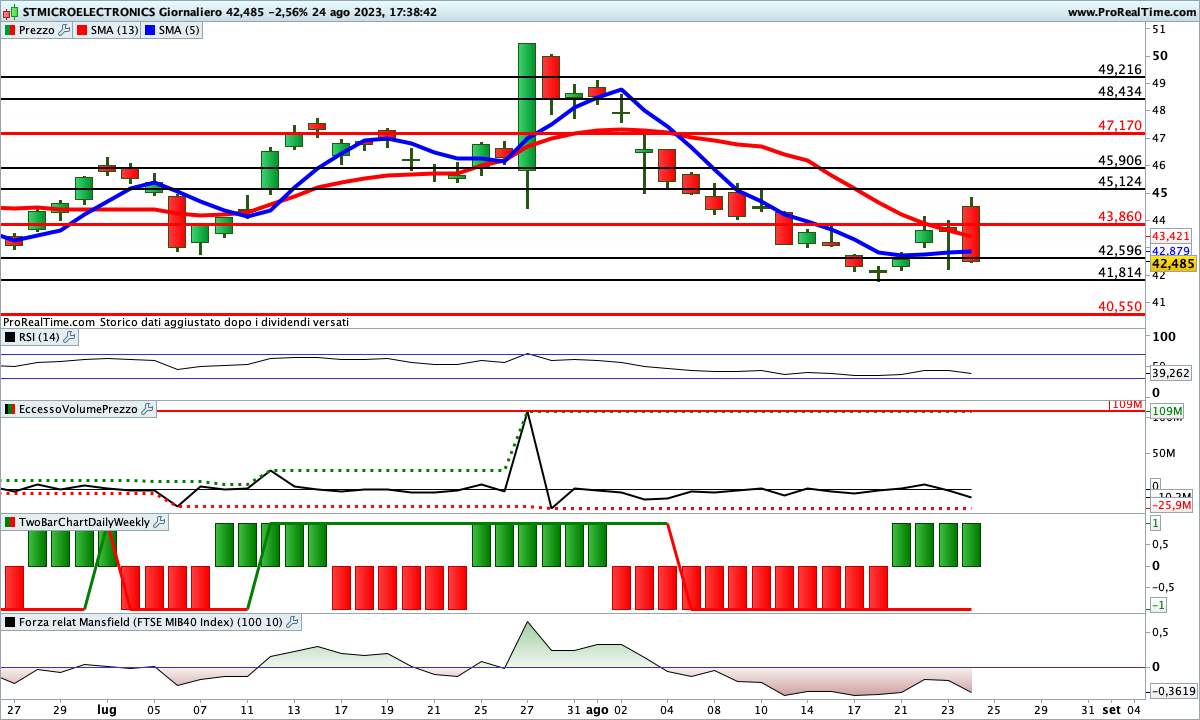The height and width of the screenshot is (720, 1200).
Task: Select the EccessoVolumePrezzo indicator label
Action: pyautogui.click(x=79, y=409)
